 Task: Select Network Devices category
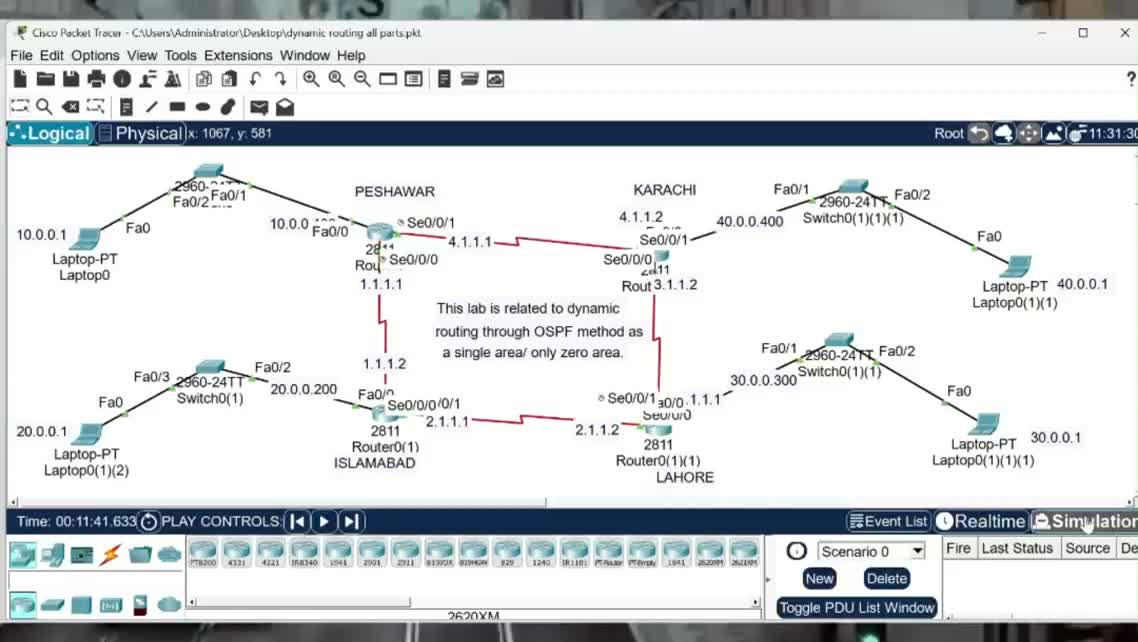(x=22, y=555)
